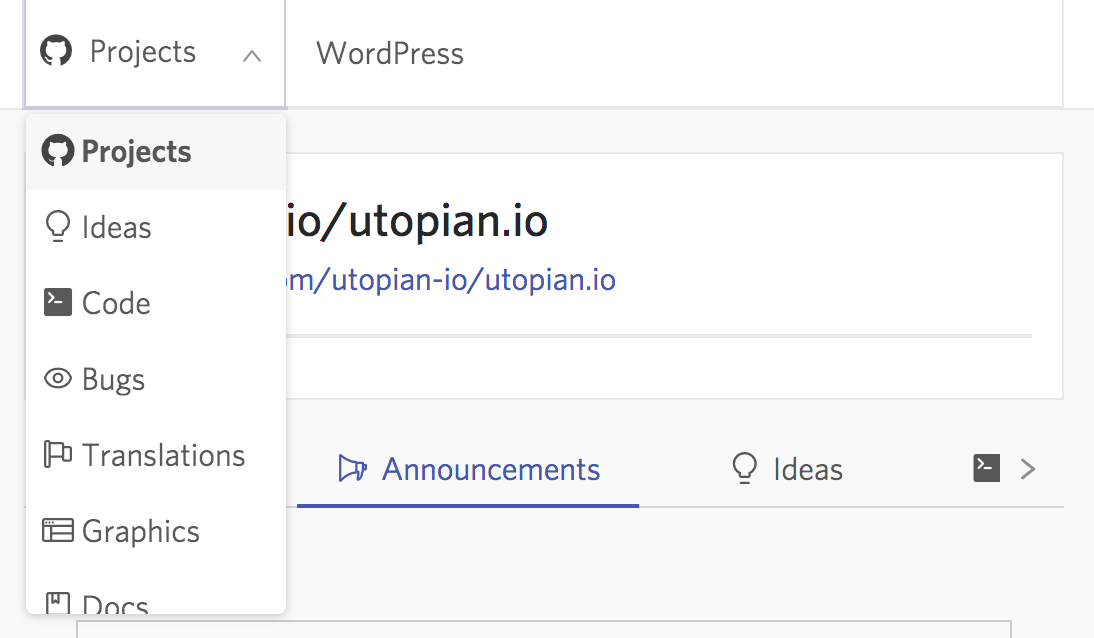Viewport: 1094px width, 638px height.
Task: Click the terminal icon in the tab bar
Action: [x=986, y=468]
